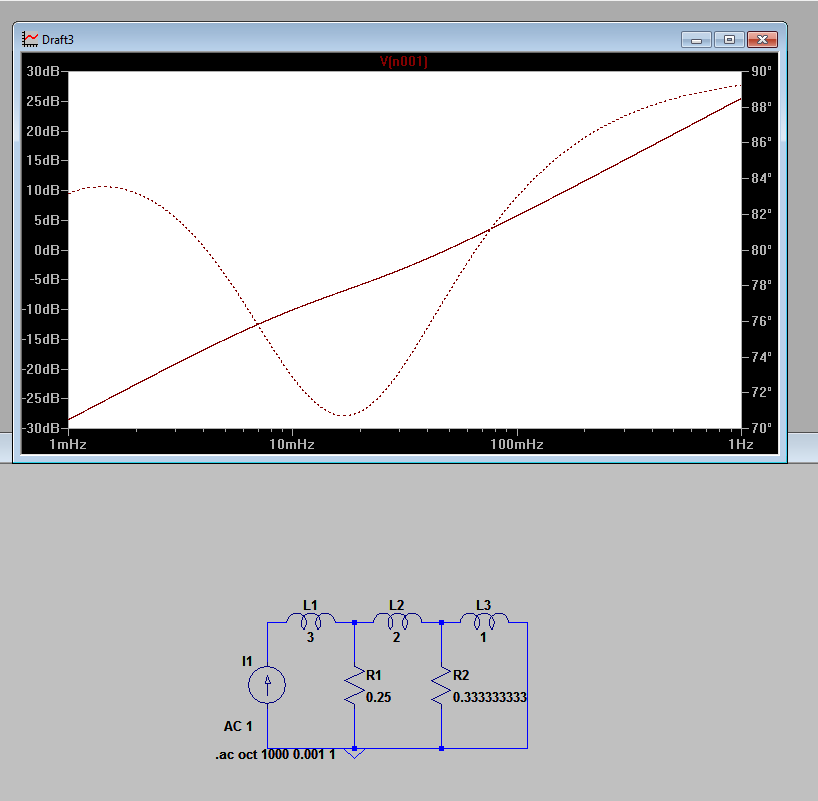
Task: Select the .ac oct simulation directive
Action: 275,754
